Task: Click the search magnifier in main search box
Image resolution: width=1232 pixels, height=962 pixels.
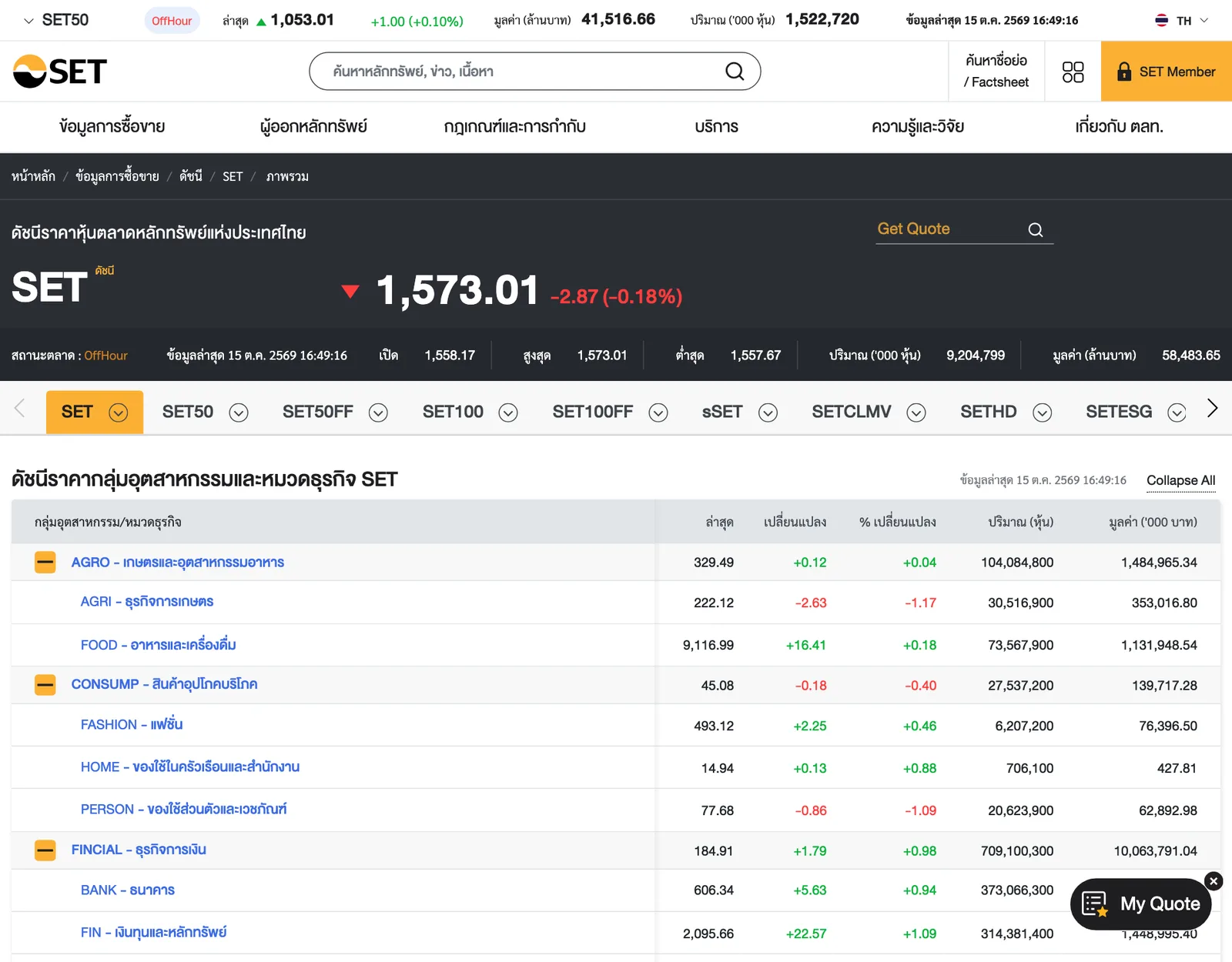Action: click(x=735, y=72)
